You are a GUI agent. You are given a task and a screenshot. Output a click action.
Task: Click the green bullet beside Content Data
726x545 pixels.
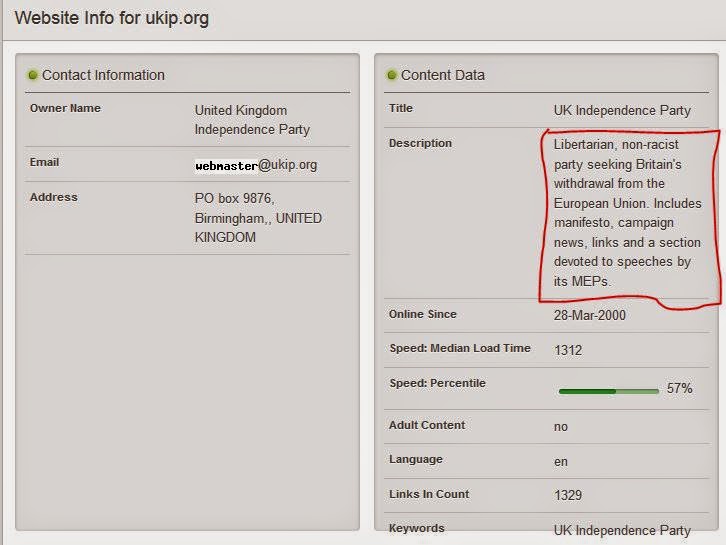click(392, 75)
